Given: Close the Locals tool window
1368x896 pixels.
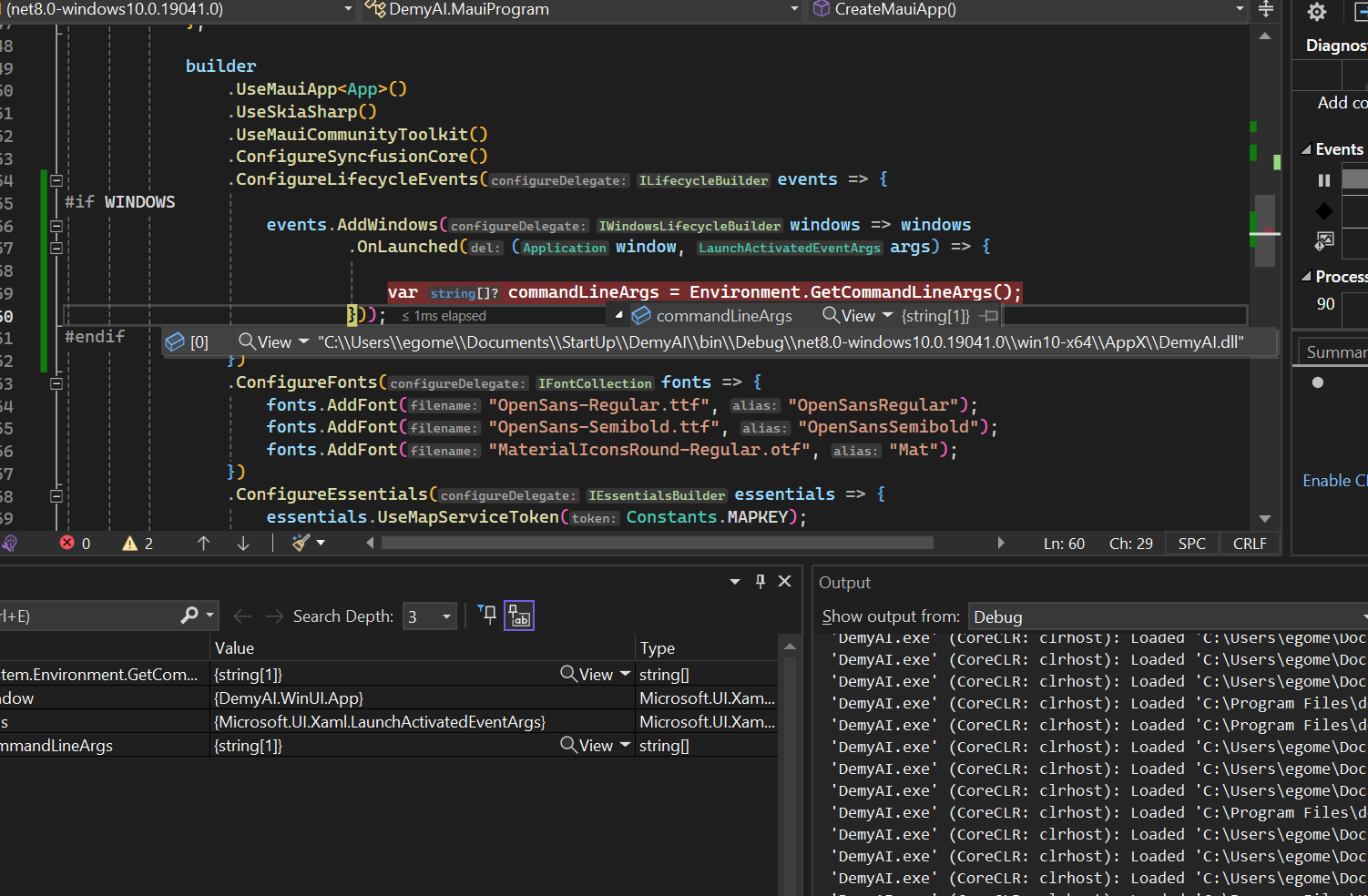Looking at the screenshot, I should click(784, 581).
